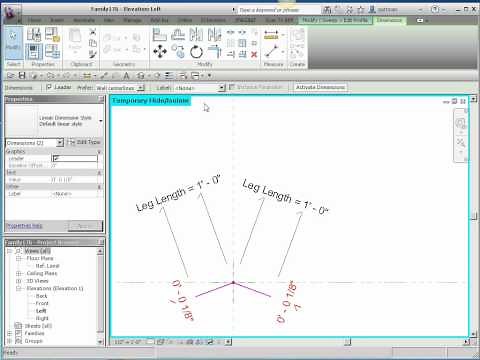Select the Trim/Extend to Corner tool
This screenshot has height=360, width=480.
(x=214, y=52)
